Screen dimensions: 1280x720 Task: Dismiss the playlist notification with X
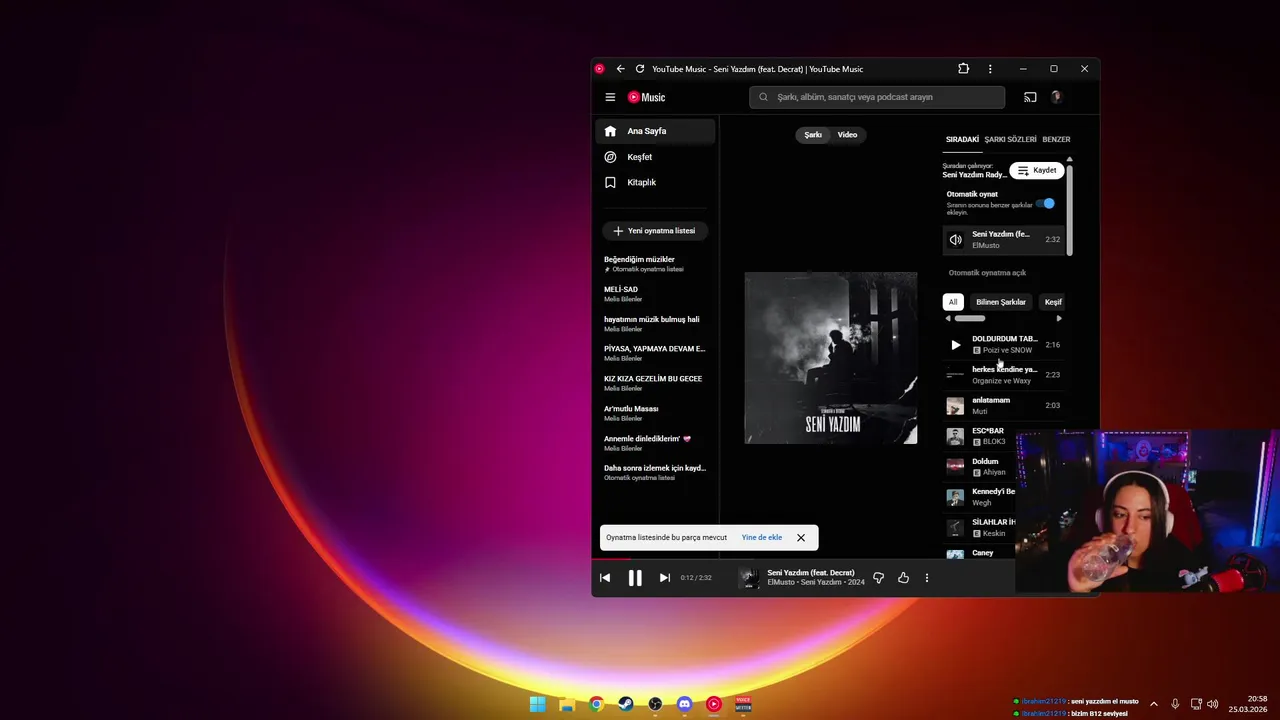[x=801, y=538]
